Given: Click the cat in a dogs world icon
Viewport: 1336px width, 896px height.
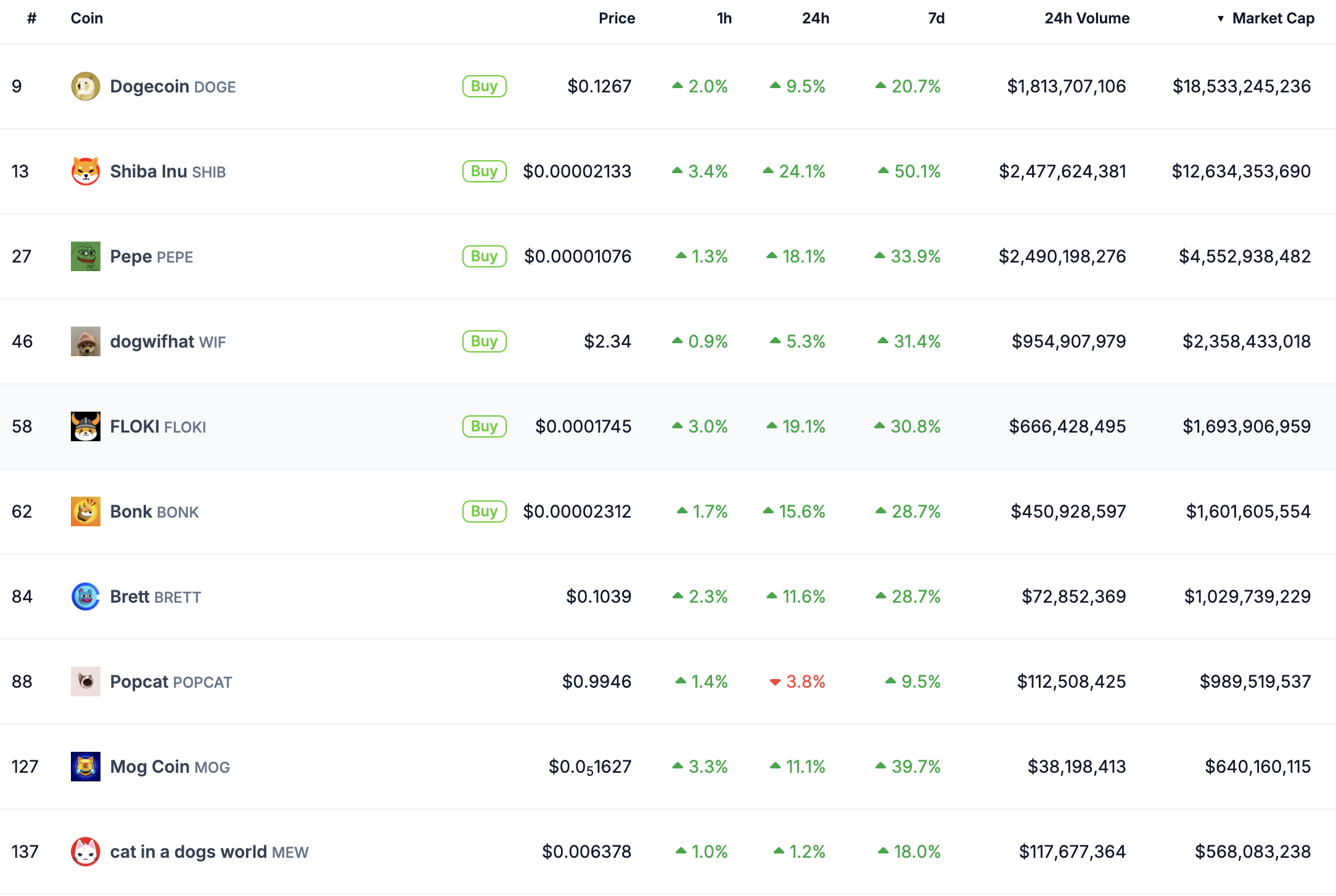Looking at the screenshot, I should (85, 852).
